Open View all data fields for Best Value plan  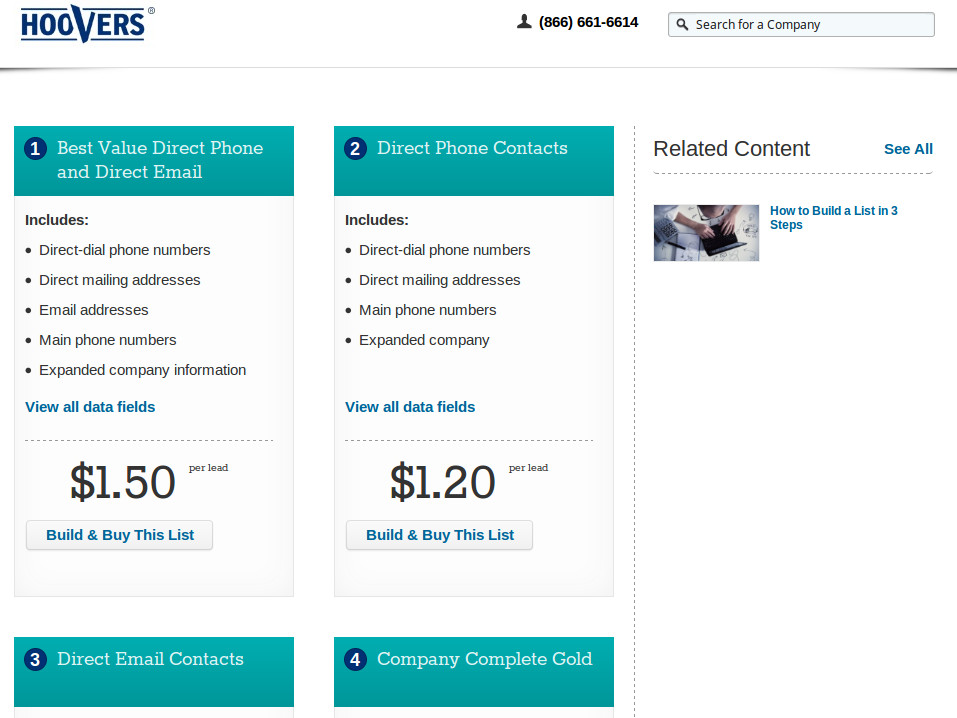[x=90, y=407]
